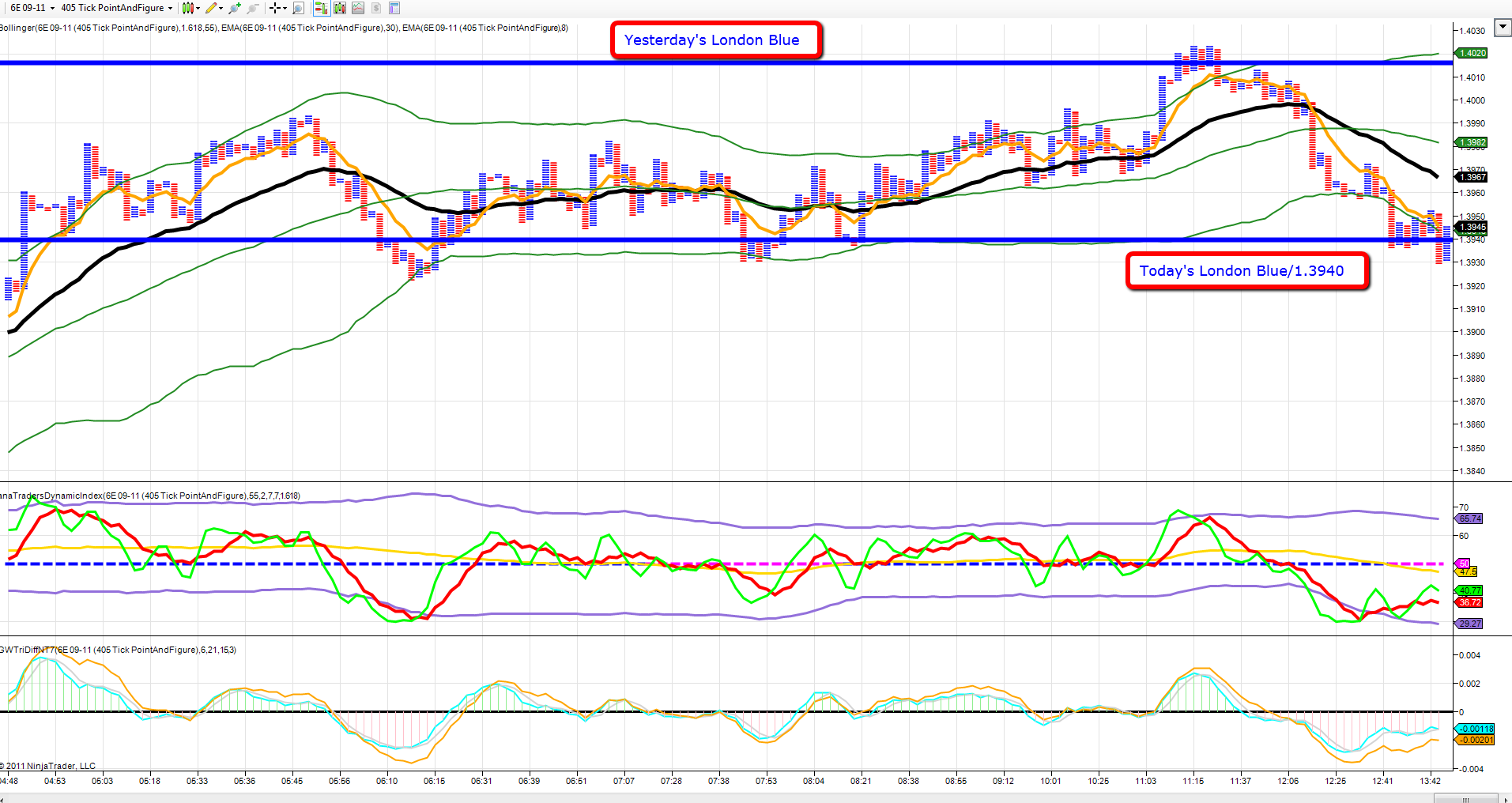Toggle the Chart Trader toolbar icon
1512x803 pixels.
tap(321, 8)
